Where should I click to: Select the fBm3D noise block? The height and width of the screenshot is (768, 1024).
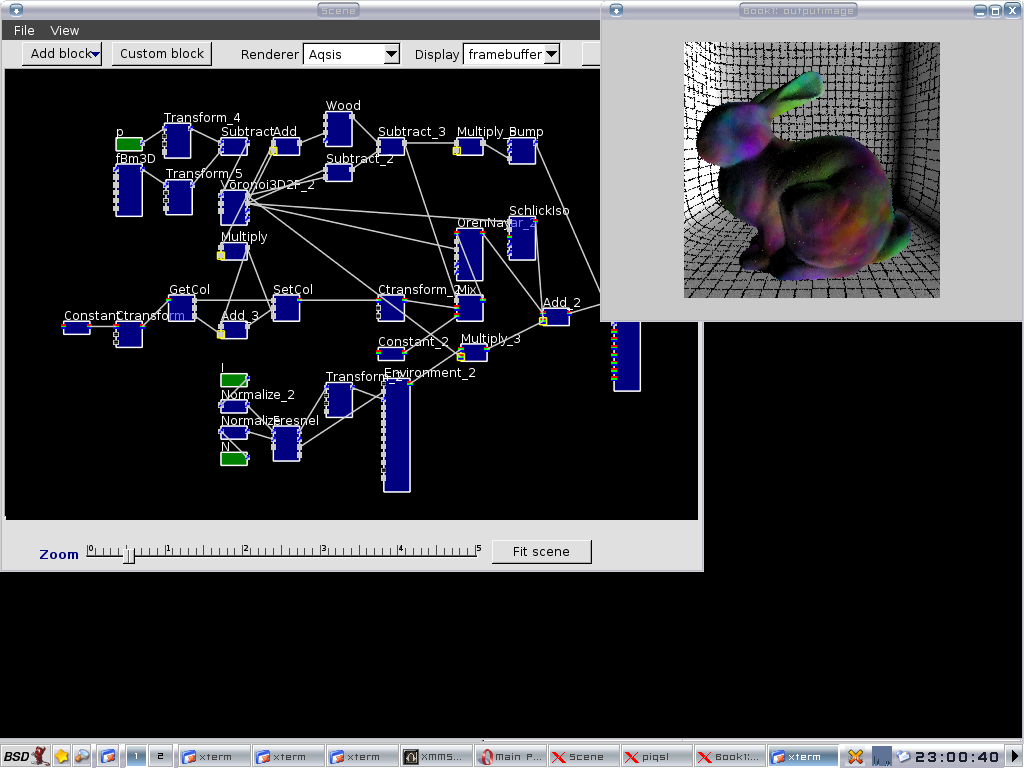point(128,190)
